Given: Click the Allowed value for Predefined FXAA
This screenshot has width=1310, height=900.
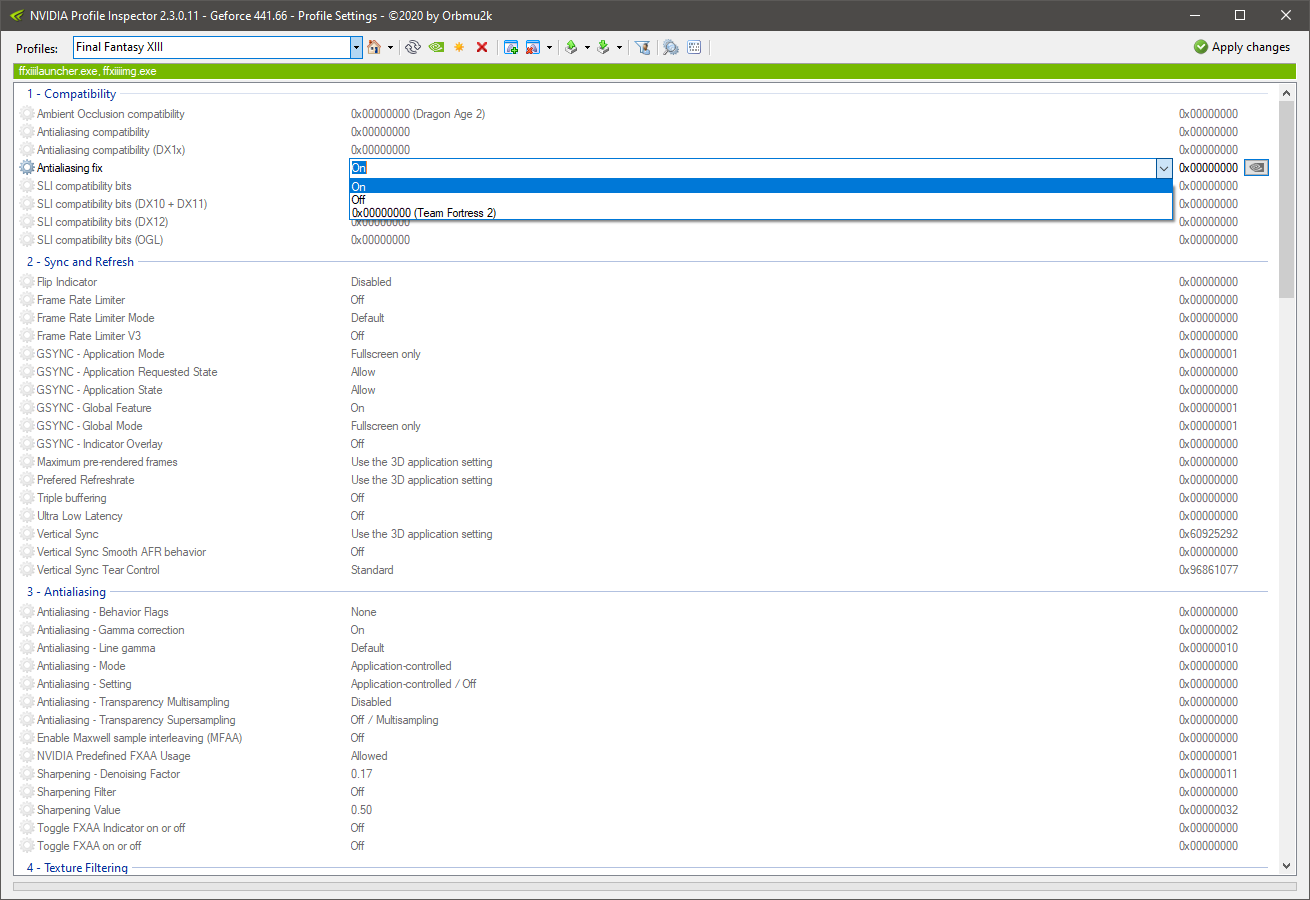Looking at the screenshot, I should click(369, 756).
